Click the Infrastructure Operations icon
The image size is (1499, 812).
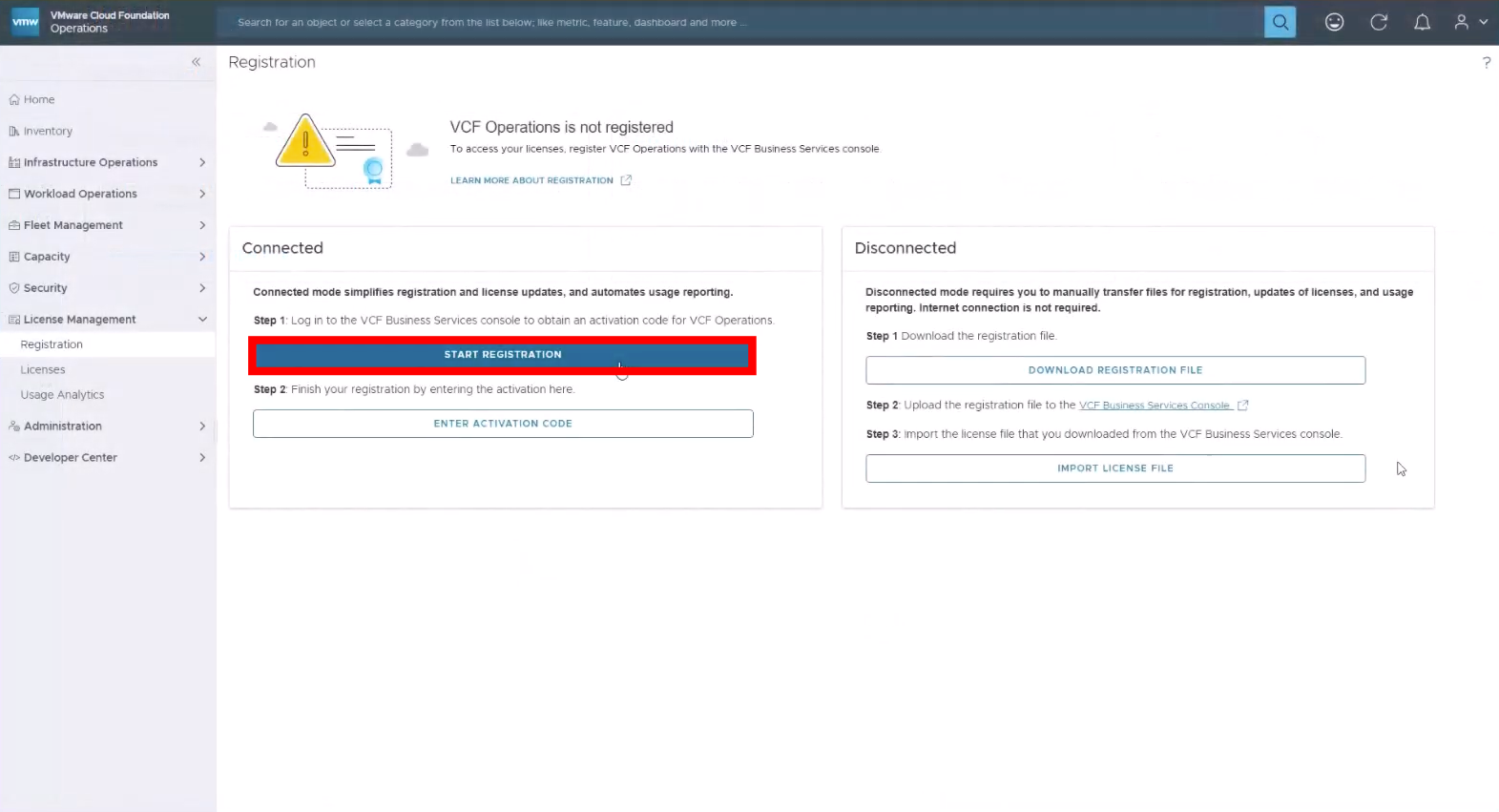(x=14, y=162)
